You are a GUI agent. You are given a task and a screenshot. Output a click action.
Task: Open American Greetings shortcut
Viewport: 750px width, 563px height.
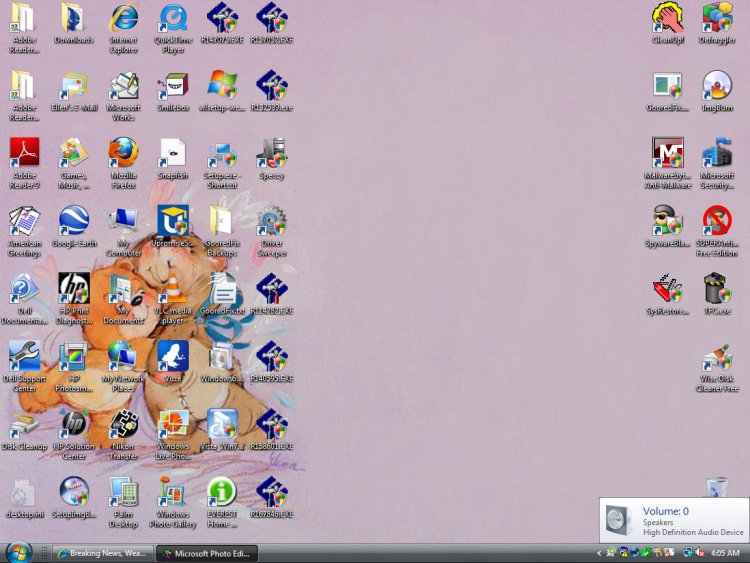(24, 231)
